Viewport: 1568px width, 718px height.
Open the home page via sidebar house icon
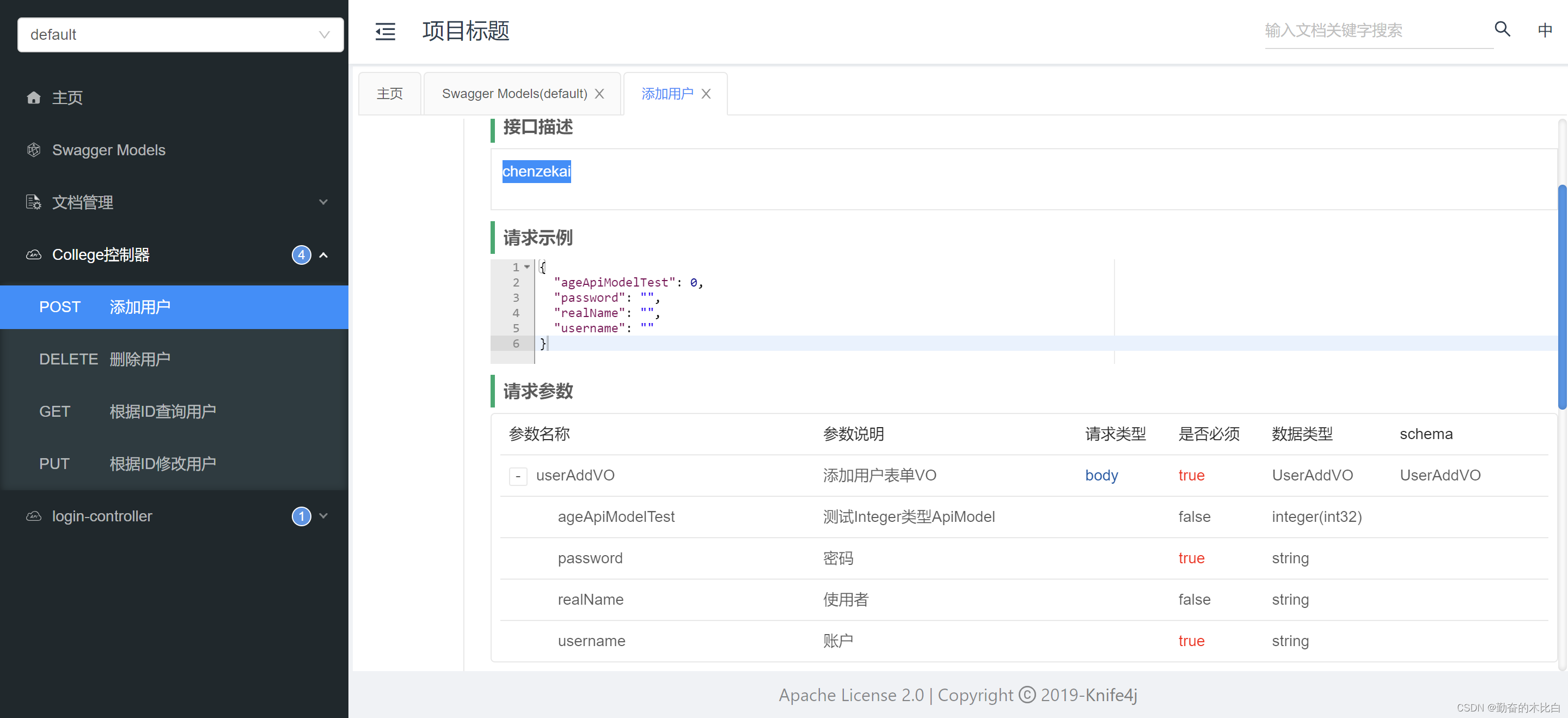[x=33, y=98]
